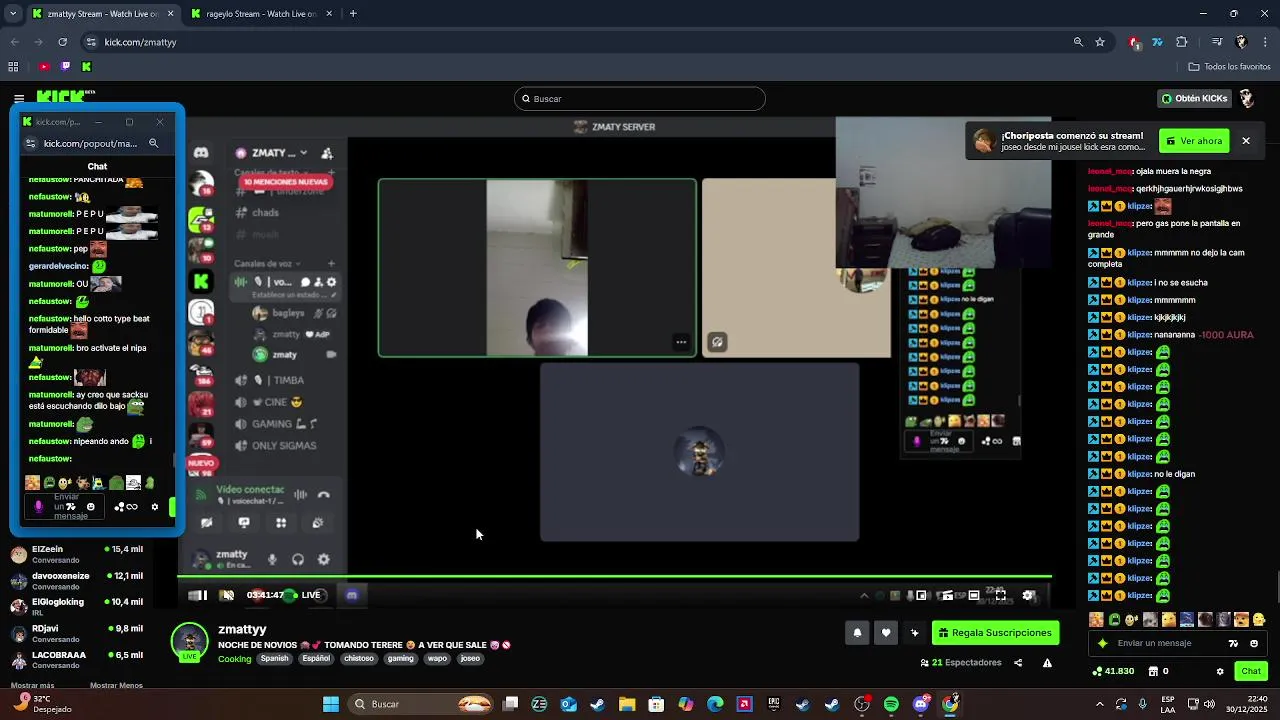
Task: Focus the Kick Buscar search field
Action: click(640, 99)
